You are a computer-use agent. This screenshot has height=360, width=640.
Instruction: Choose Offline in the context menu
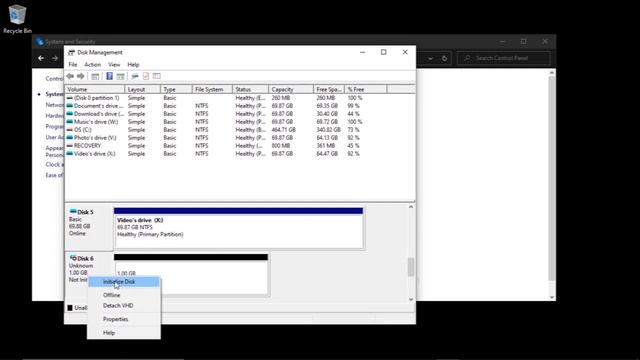[x=124, y=295]
